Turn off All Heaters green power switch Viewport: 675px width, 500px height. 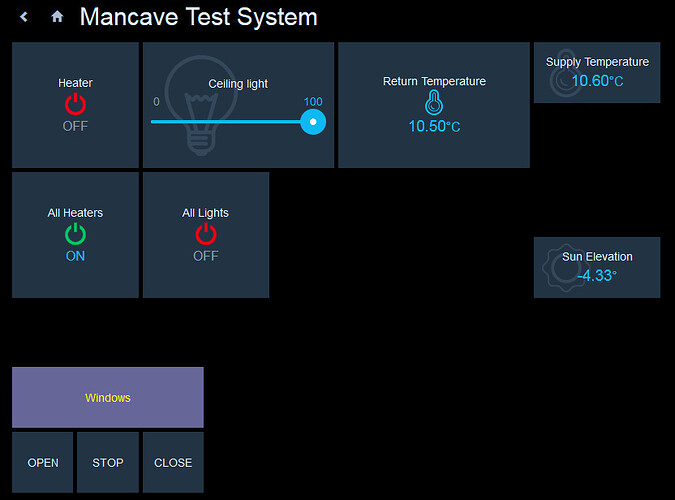[75, 234]
